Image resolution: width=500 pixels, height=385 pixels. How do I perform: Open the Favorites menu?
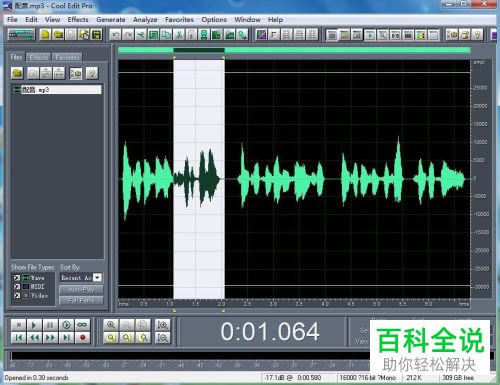179,20
